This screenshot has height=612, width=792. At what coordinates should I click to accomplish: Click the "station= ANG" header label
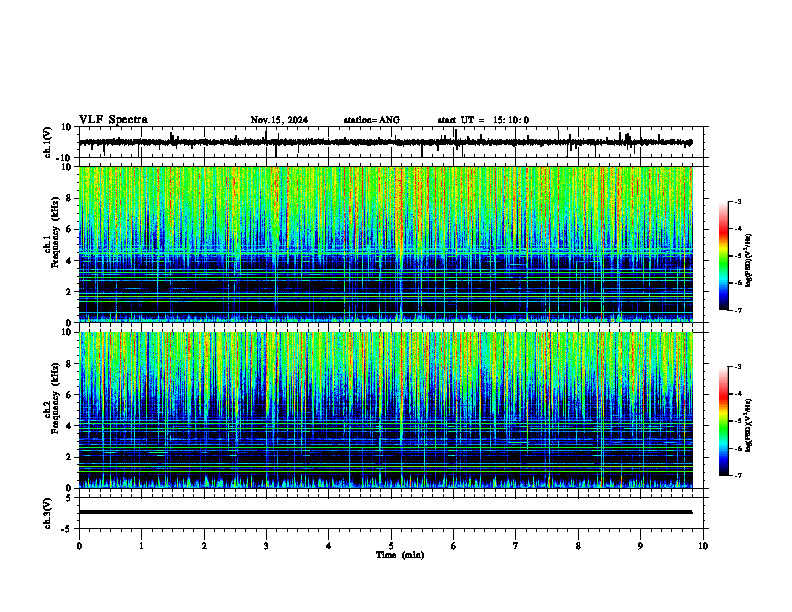coord(372,120)
